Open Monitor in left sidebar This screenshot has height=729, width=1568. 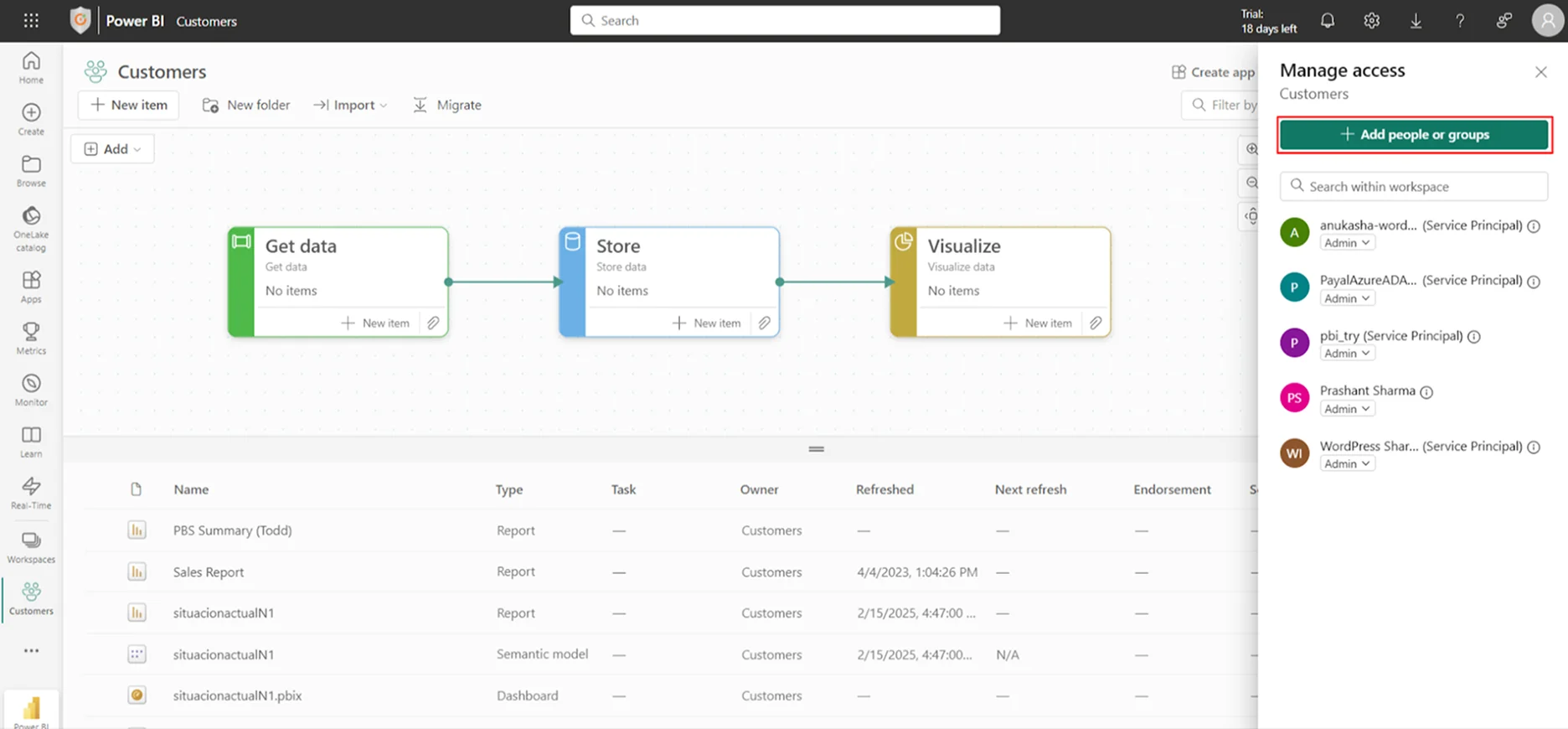(31, 390)
